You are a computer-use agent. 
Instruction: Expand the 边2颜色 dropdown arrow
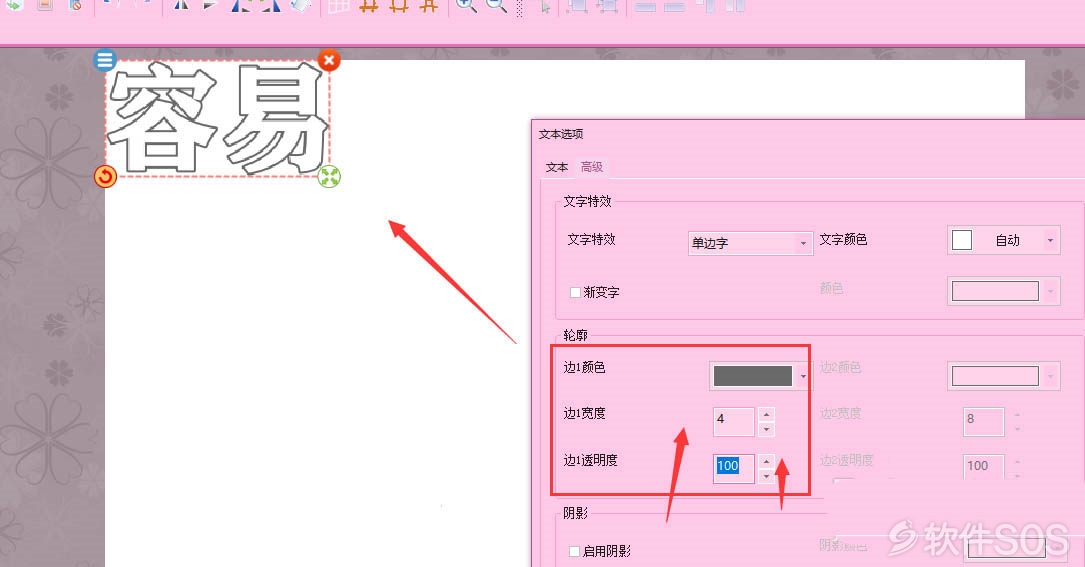[x=1050, y=377]
